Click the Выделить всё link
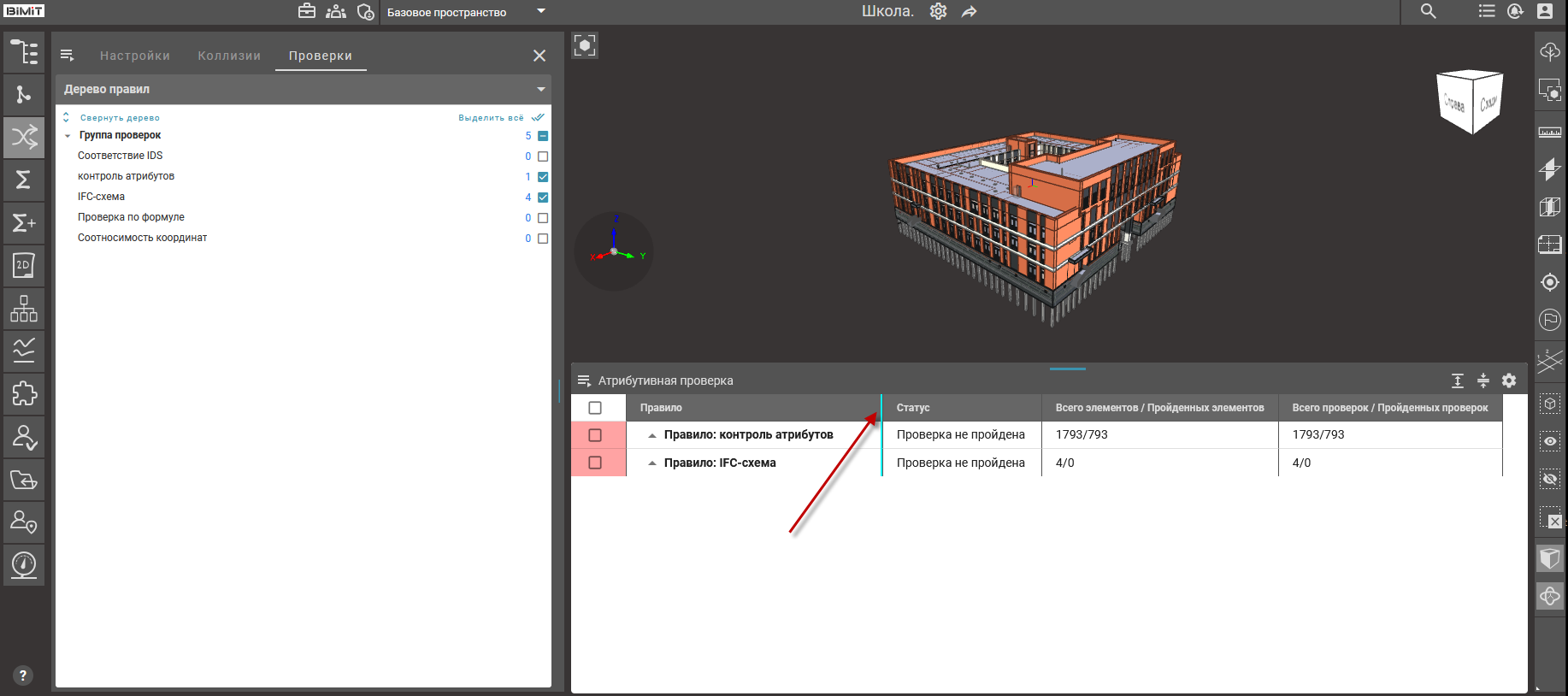 pos(491,118)
